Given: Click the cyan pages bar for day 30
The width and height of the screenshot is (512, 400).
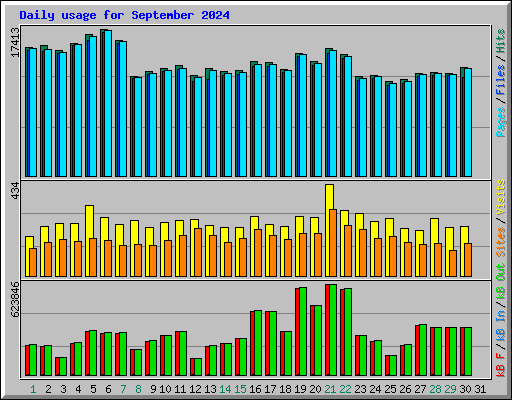Looking at the screenshot, I should point(468,122).
